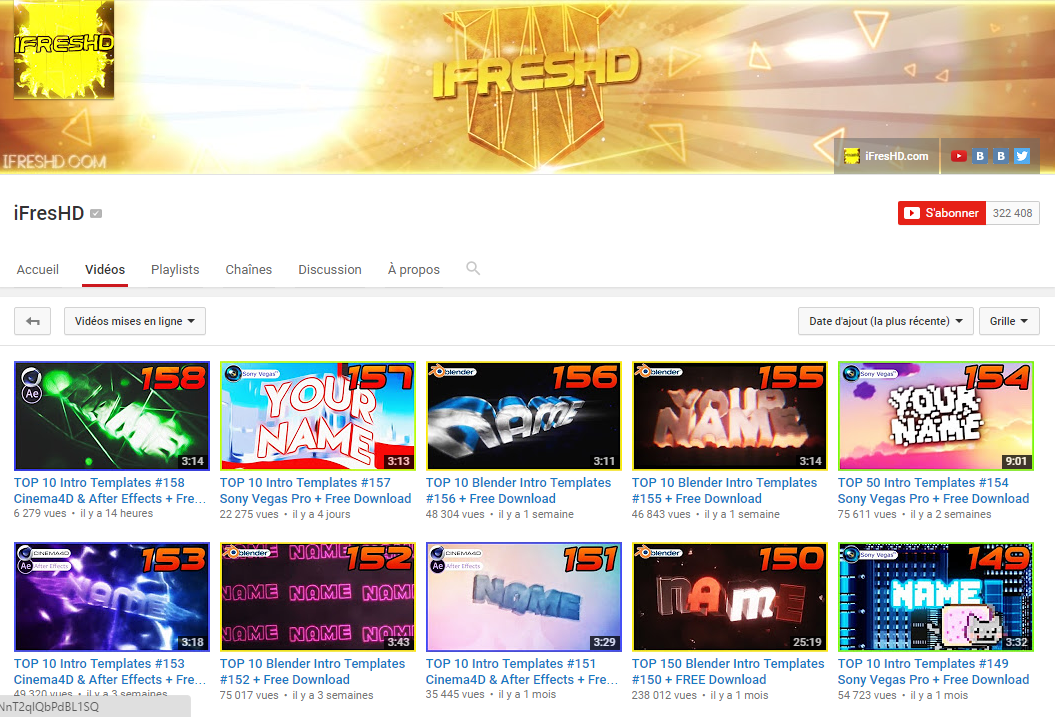Open thumbnail of Blender Intro Templates #155
Image resolution: width=1055 pixels, height=717 pixels.
click(729, 416)
